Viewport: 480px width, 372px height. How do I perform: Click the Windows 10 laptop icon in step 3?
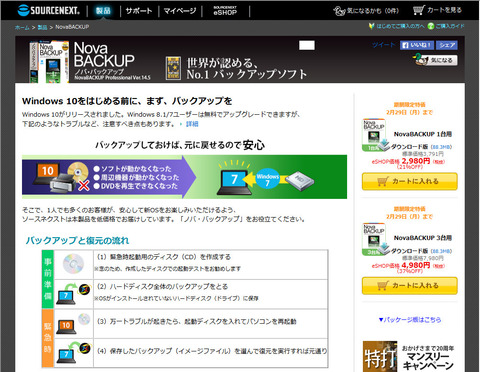tap(66, 326)
